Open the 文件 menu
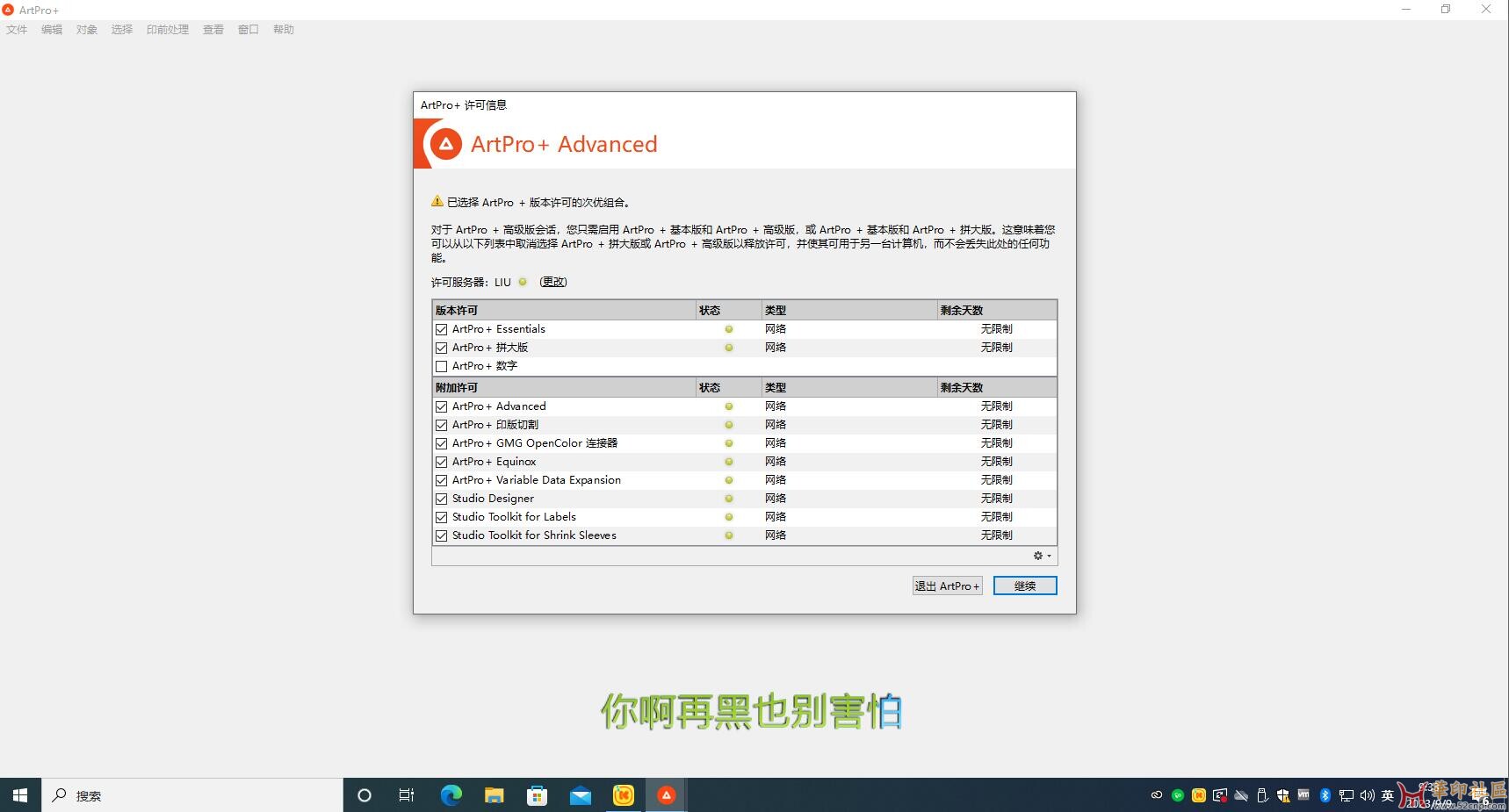1509x812 pixels. [17, 30]
